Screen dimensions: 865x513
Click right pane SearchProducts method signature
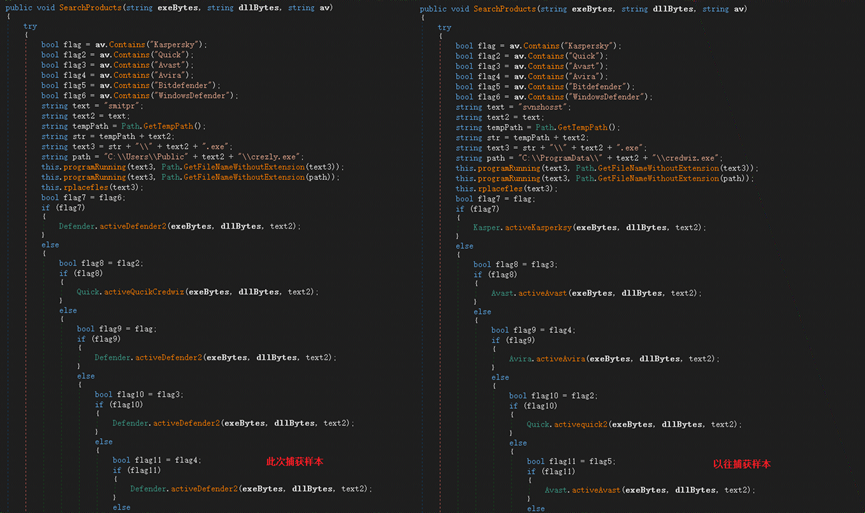(x=584, y=9)
